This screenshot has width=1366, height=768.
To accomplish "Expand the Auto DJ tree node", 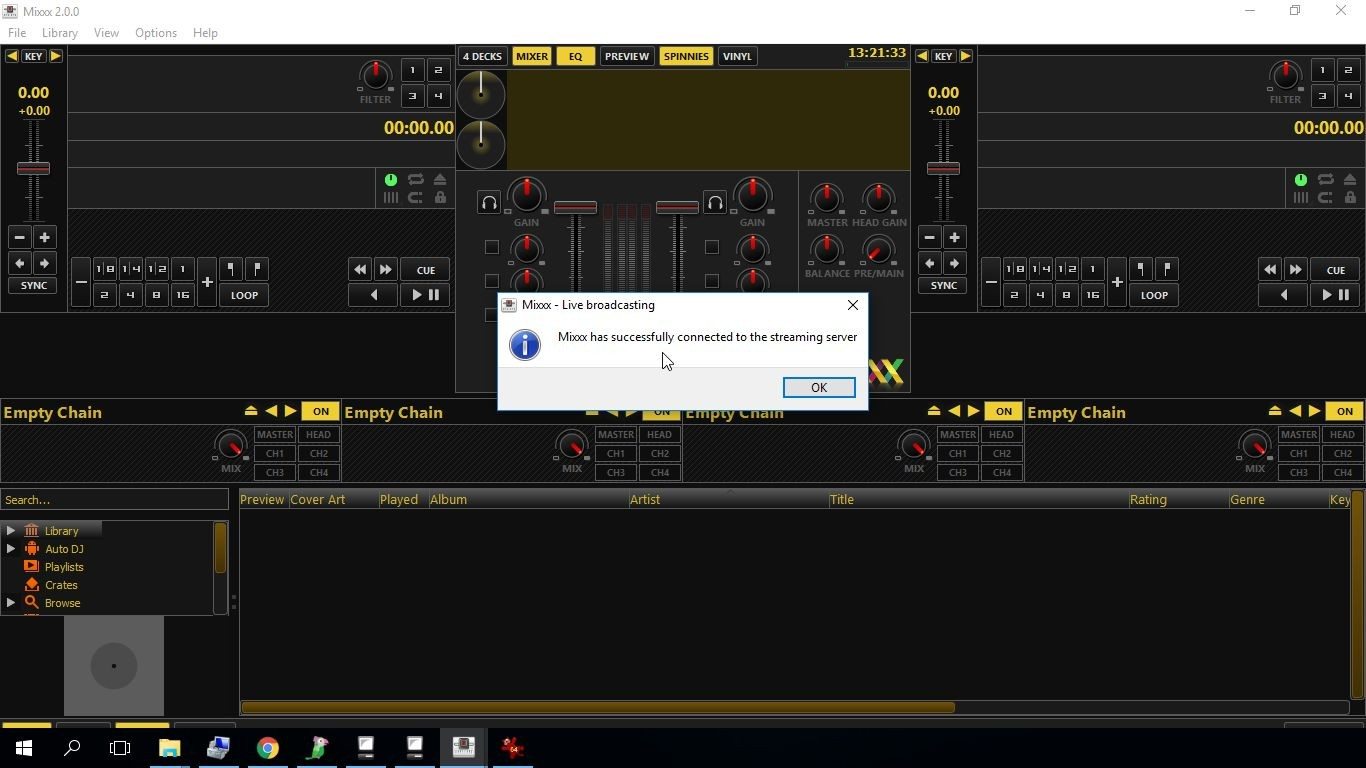I will [11, 549].
